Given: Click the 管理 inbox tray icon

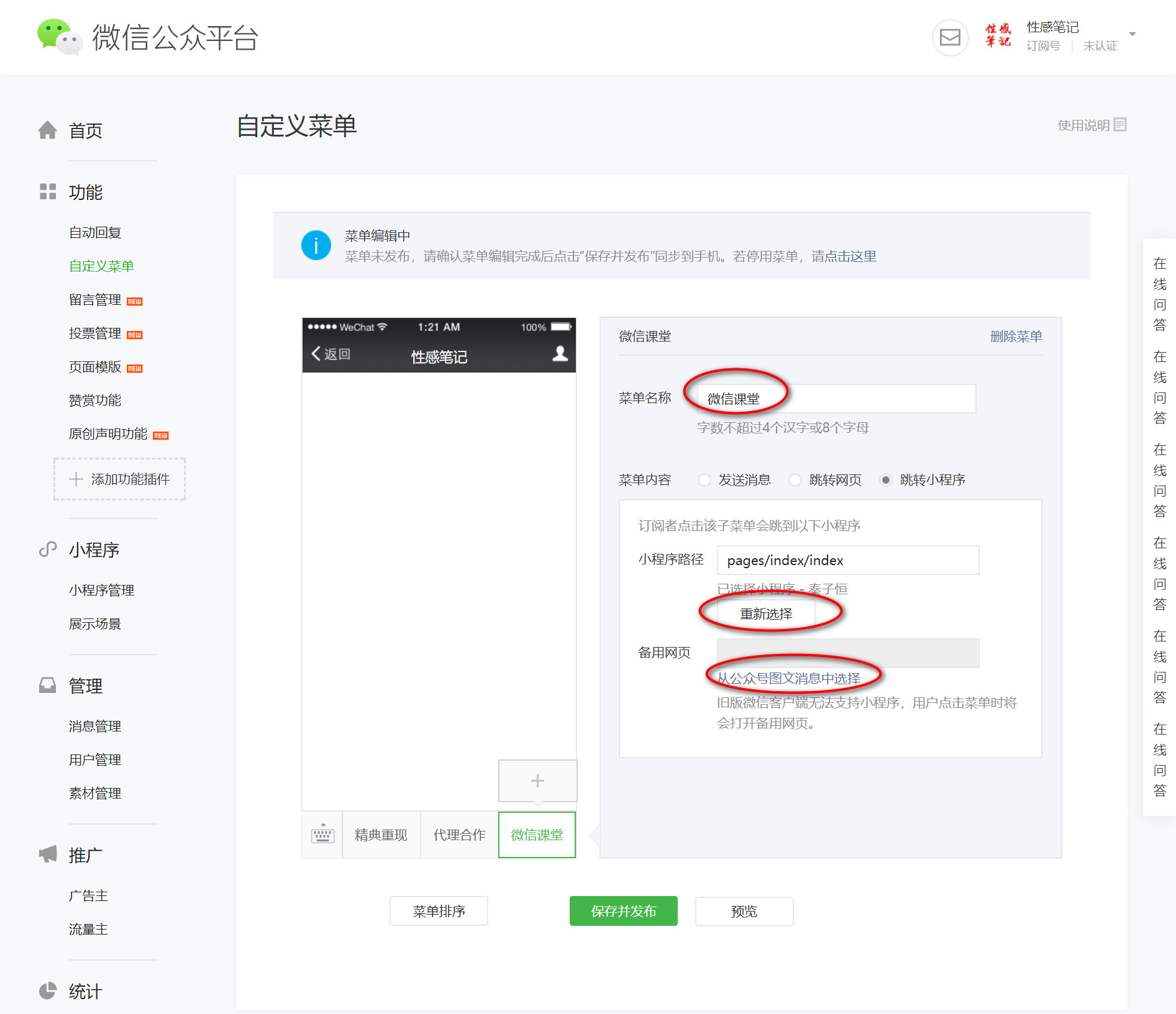Looking at the screenshot, I should 48,686.
